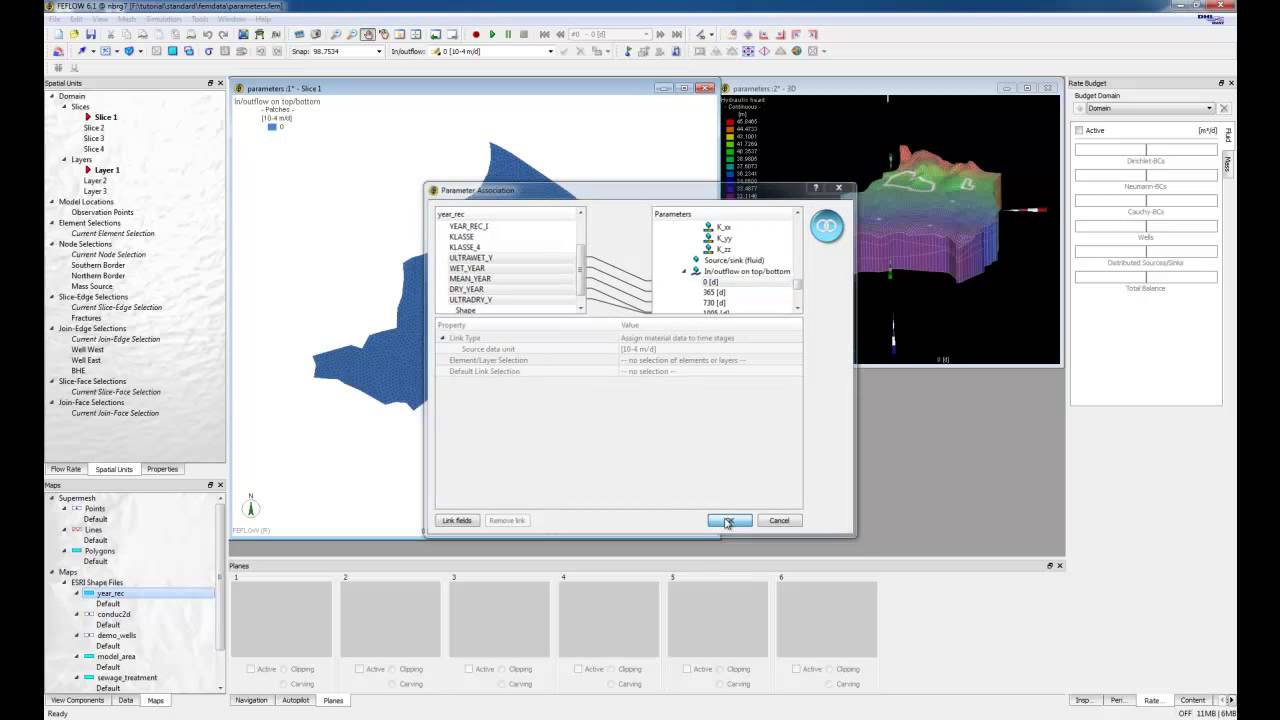Click the Save floppy disk icon

tap(91, 34)
